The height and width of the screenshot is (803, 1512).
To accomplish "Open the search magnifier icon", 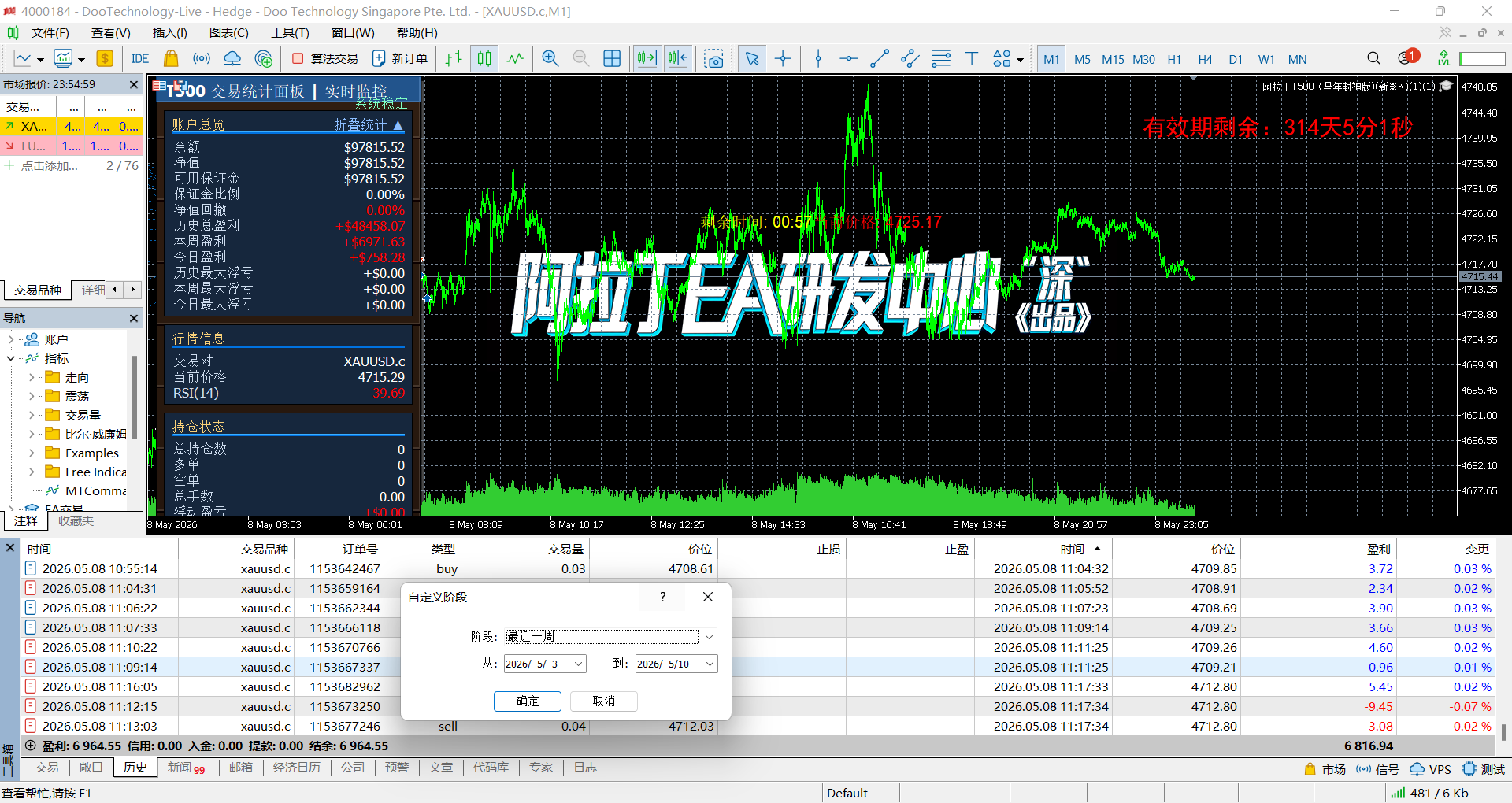I will tap(1374, 59).
